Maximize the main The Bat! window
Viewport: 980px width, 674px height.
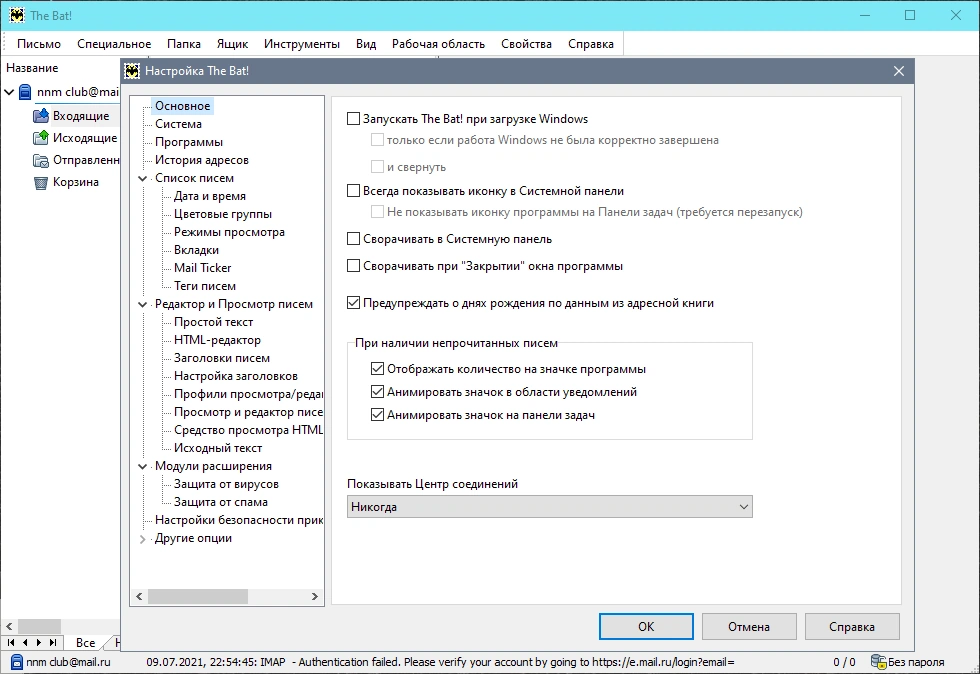click(910, 16)
